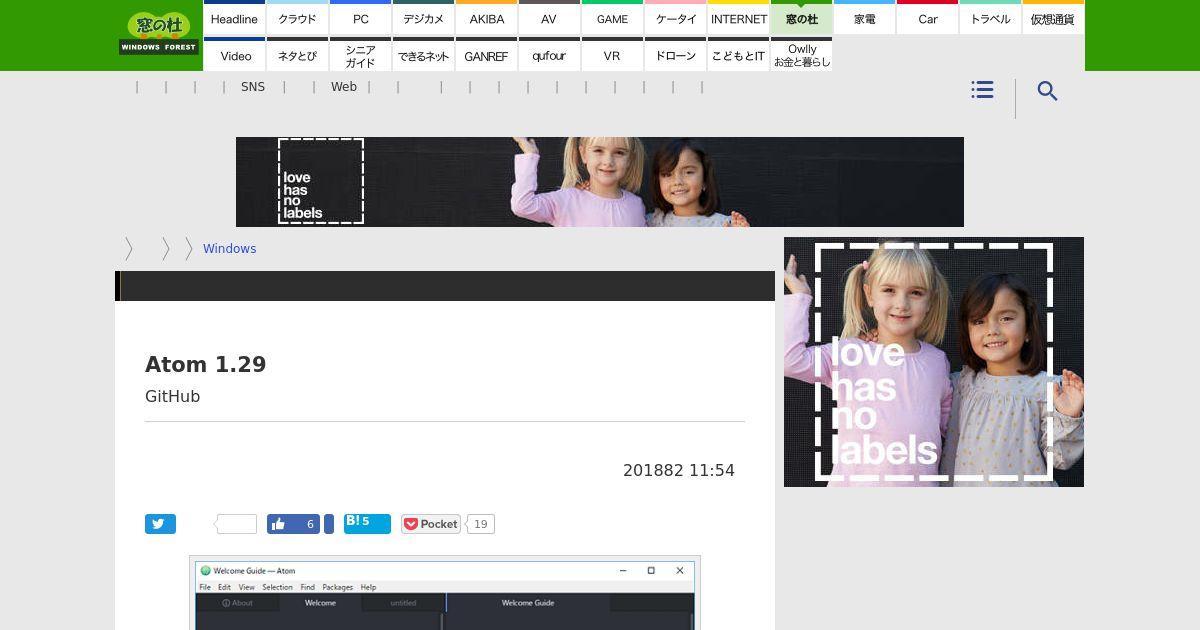Save the article to Pocket

tap(430, 524)
